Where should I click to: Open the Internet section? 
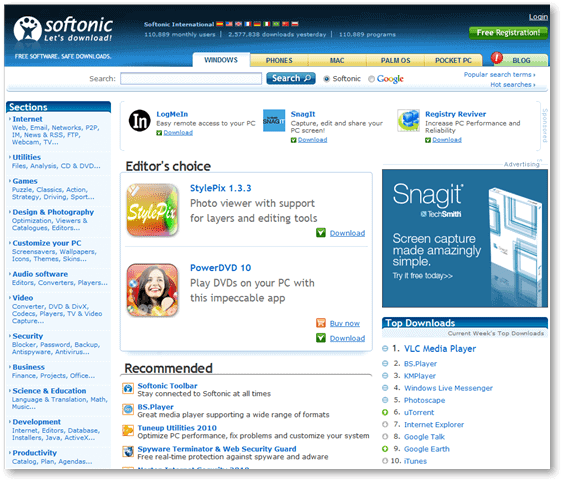tap(27, 119)
